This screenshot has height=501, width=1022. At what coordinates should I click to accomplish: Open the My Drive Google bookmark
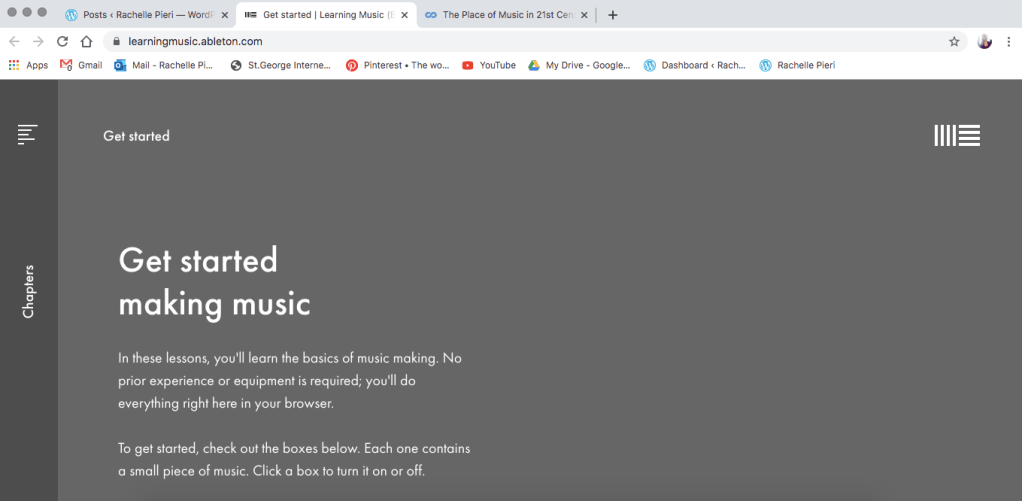click(579, 65)
